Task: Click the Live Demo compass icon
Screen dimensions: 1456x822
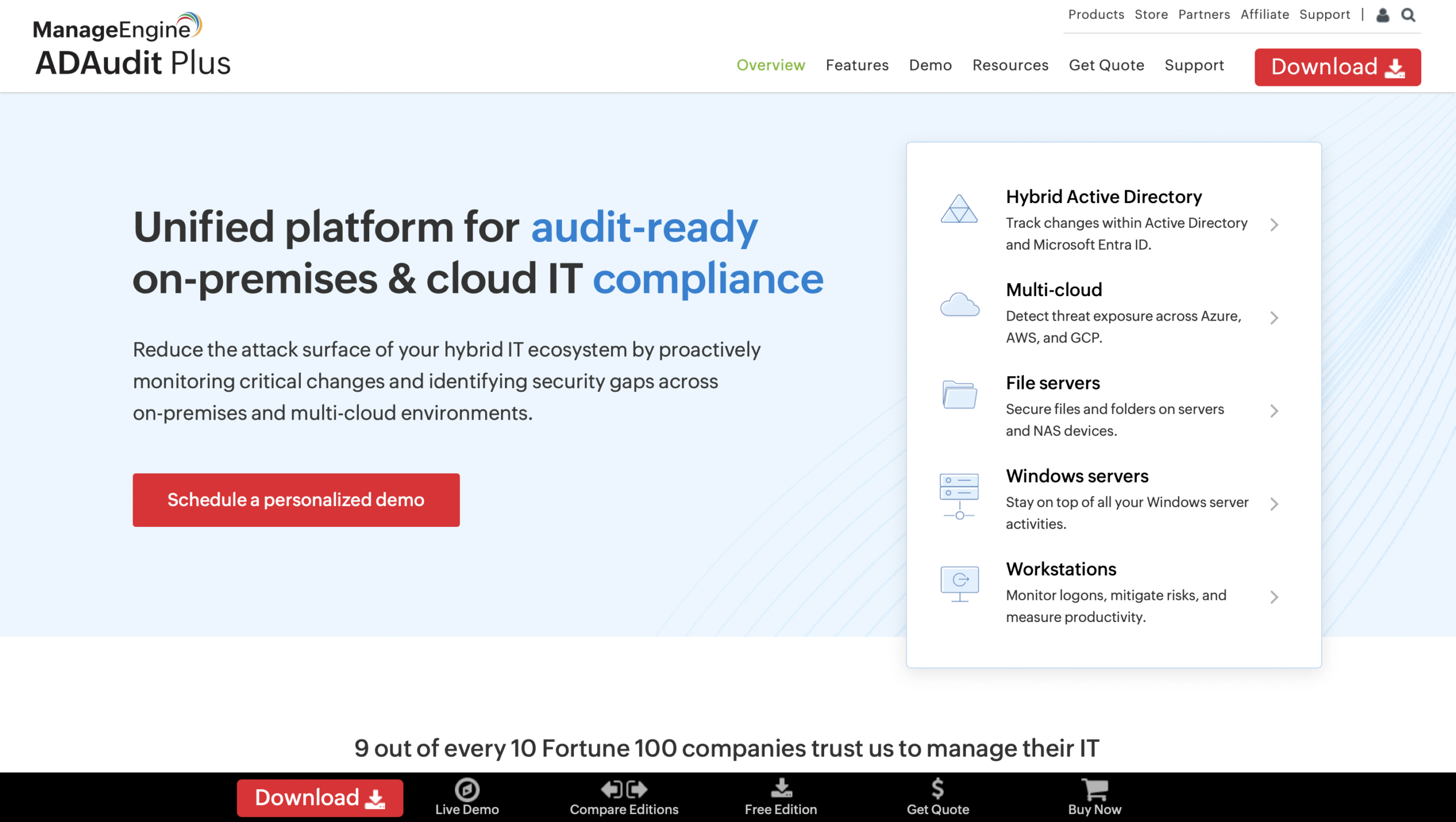Action: click(x=466, y=789)
